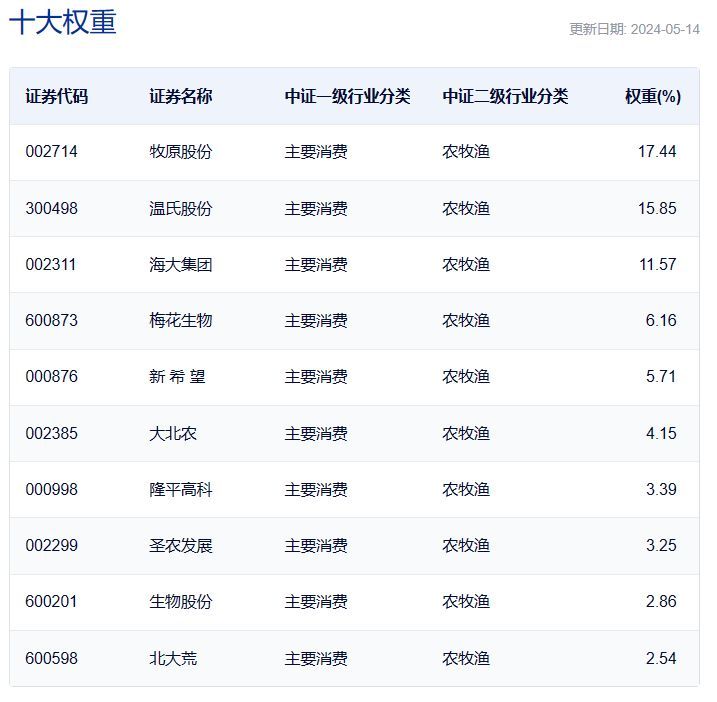The width and height of the screenshot is (717, 702).
Task: Click weight value 3.25
Action: 661,545
